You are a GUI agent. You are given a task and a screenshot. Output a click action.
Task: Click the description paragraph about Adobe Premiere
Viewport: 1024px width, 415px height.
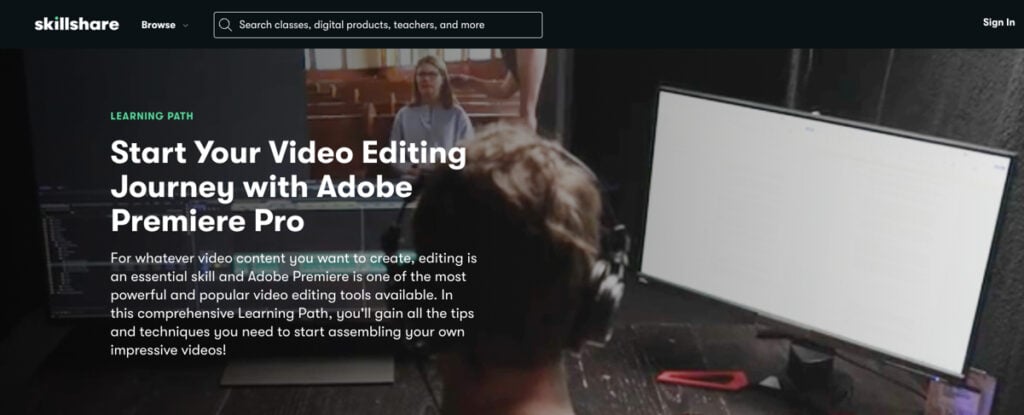(293, 304)
